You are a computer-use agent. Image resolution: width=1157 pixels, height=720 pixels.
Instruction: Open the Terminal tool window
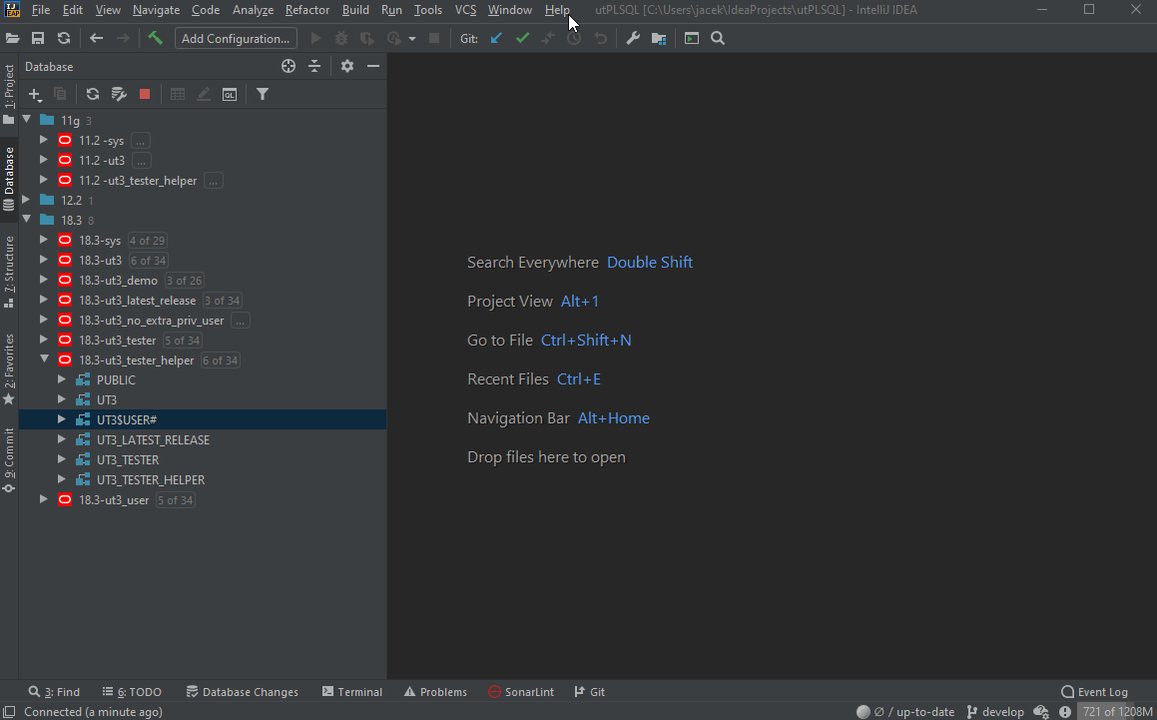click(352, 692)
